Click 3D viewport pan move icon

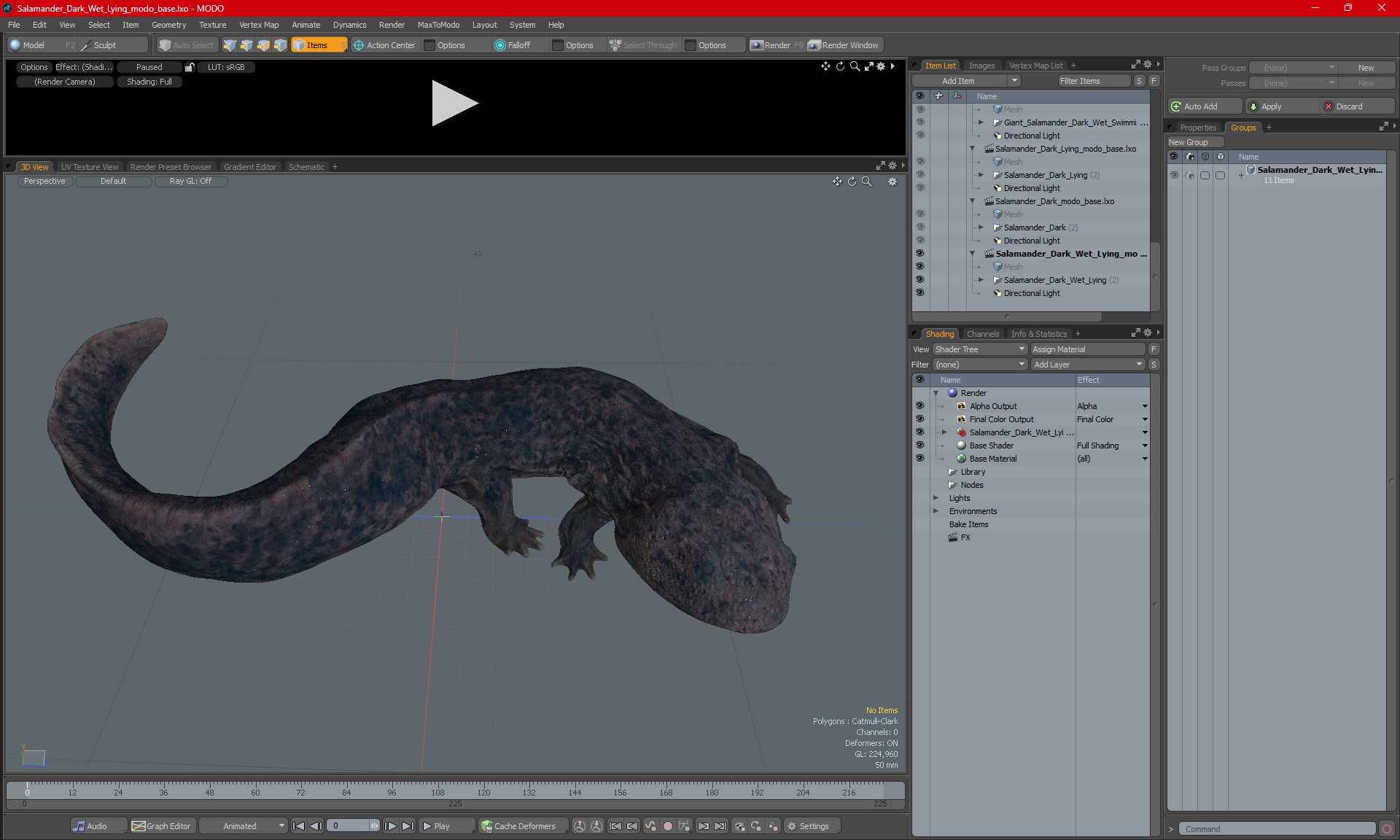(837, 182)
